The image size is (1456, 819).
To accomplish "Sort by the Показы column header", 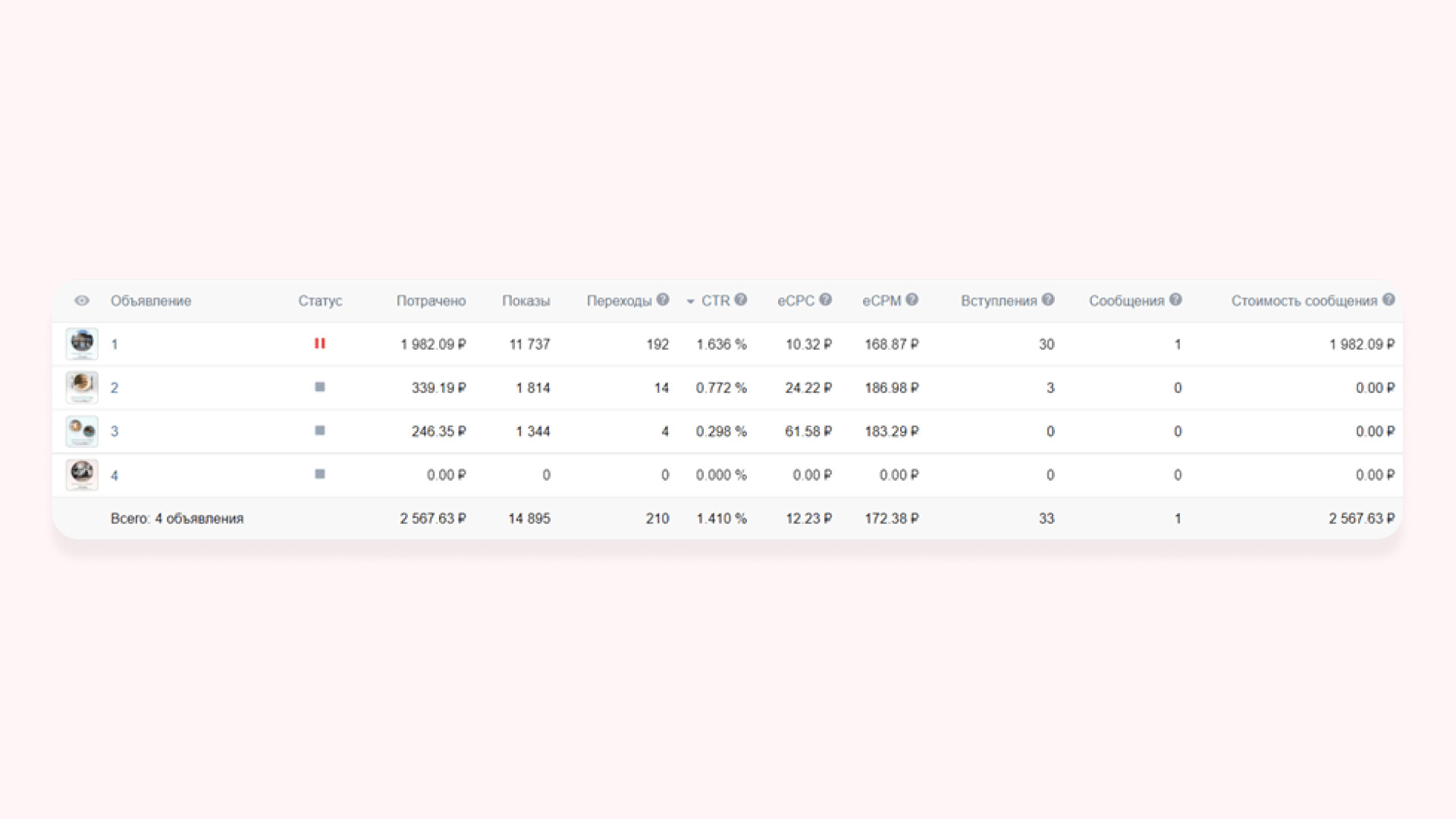I will [x=526, y=301].
